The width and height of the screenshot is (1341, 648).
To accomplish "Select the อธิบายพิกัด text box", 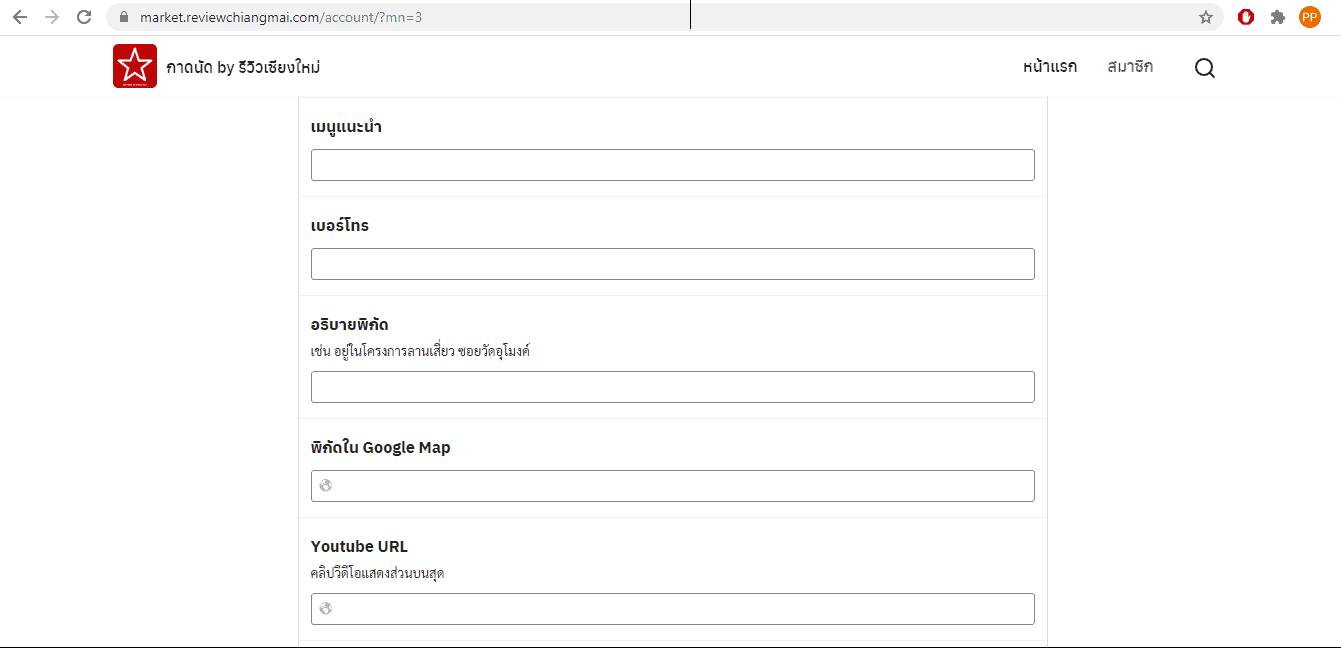I will click(x=672, y=387).
